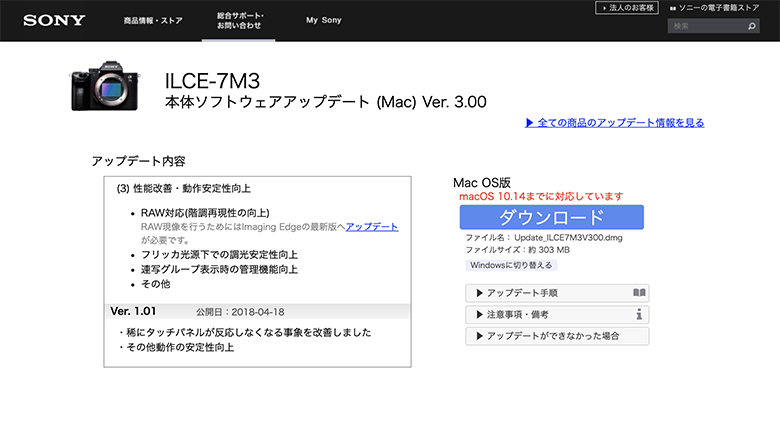Image resolution: width=780 pixels, height=427 pixels.
Task: Select ファイルサイズ:約 303 MB text
Action: point(517,250)
